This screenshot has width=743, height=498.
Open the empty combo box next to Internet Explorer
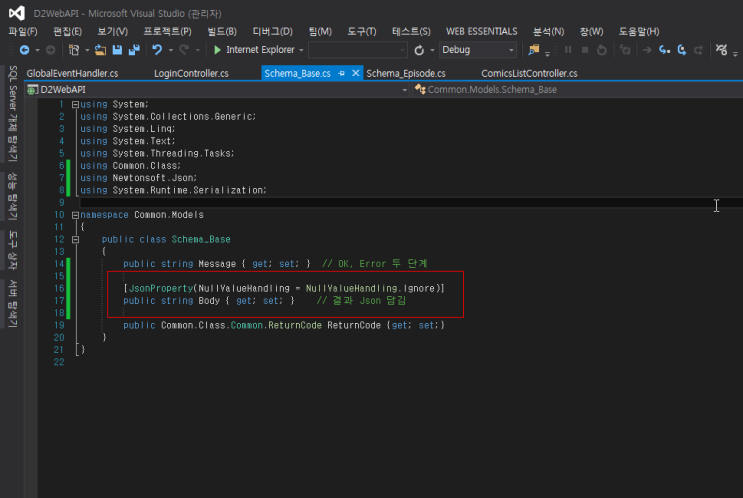point(358,50)
